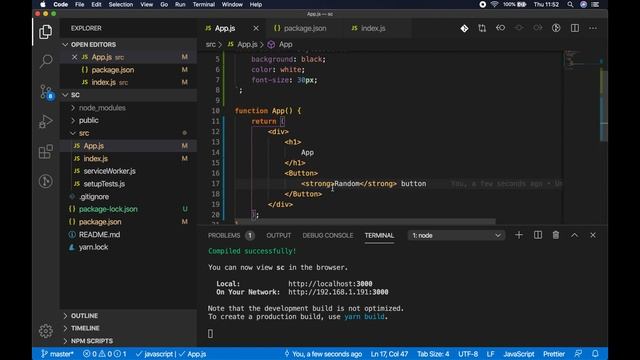Open macOS Spotlight search icon
The width and height of the screenshot is (640, 360).
[x=570, y=4]
